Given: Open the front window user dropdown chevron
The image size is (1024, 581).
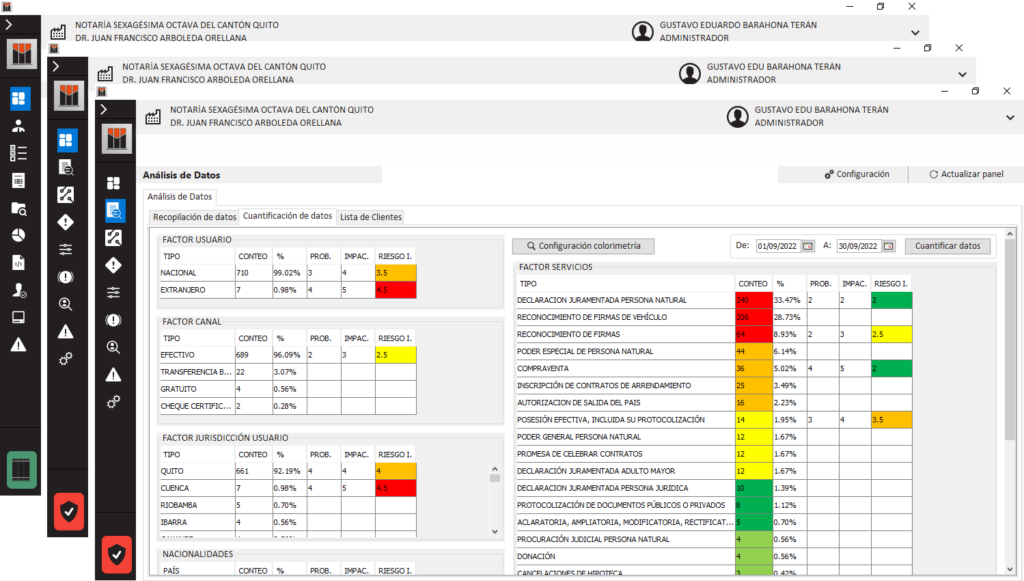Looking at the screenshot, I should coord(1010,117).
